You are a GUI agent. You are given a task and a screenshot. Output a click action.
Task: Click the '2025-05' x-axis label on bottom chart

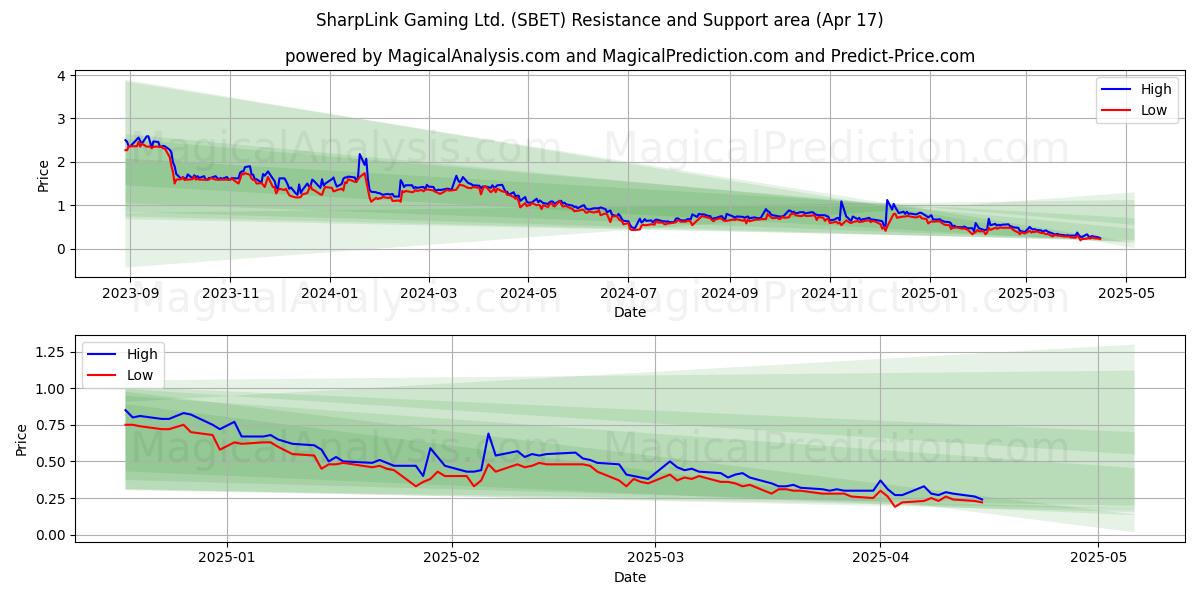(1098, 559)
